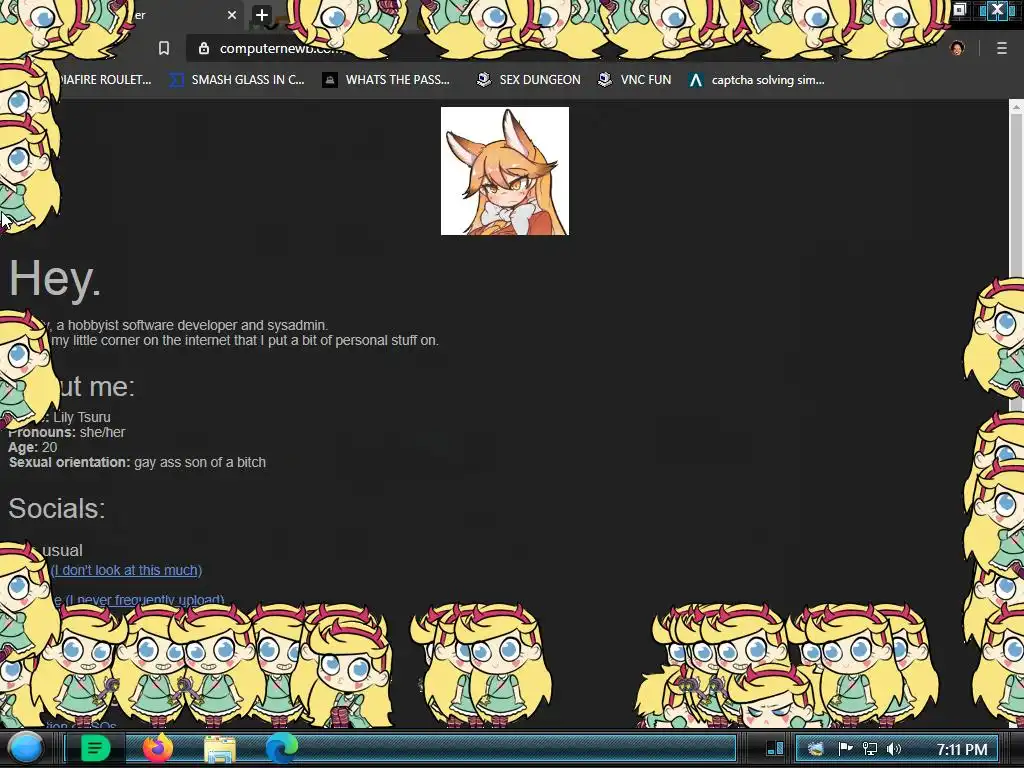
Task: Open the IAFIRE ROULET... bookmark
Action: click(106, 80)
